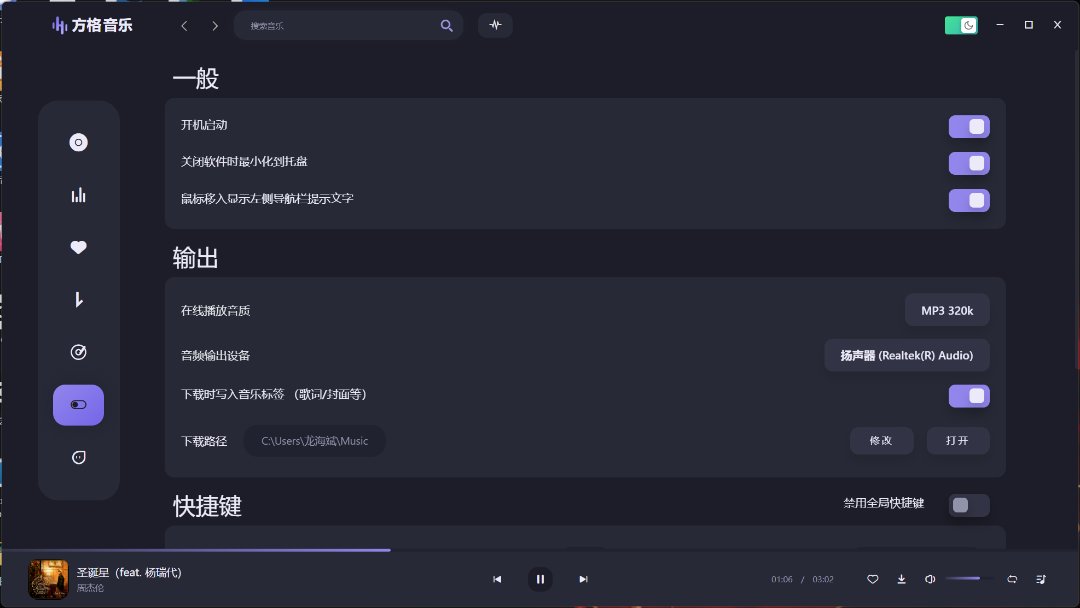Select the highlighted settings tab in sidebar

[x=79, y=405]
